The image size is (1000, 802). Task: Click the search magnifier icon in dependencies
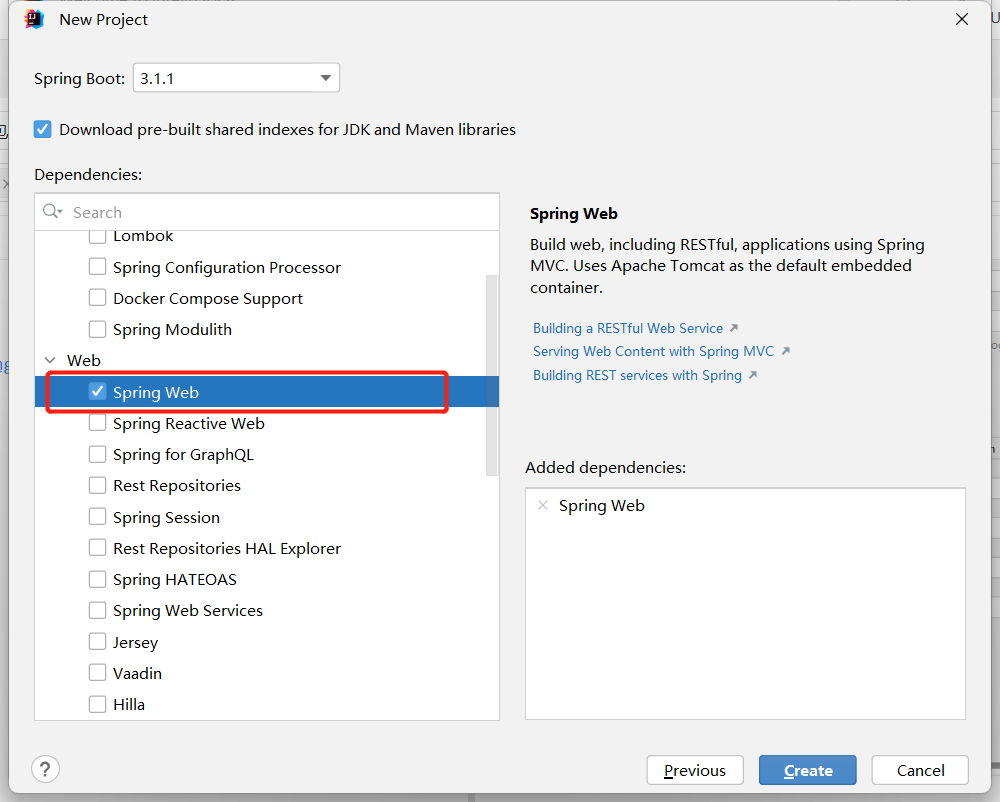(x=51, y=212)
